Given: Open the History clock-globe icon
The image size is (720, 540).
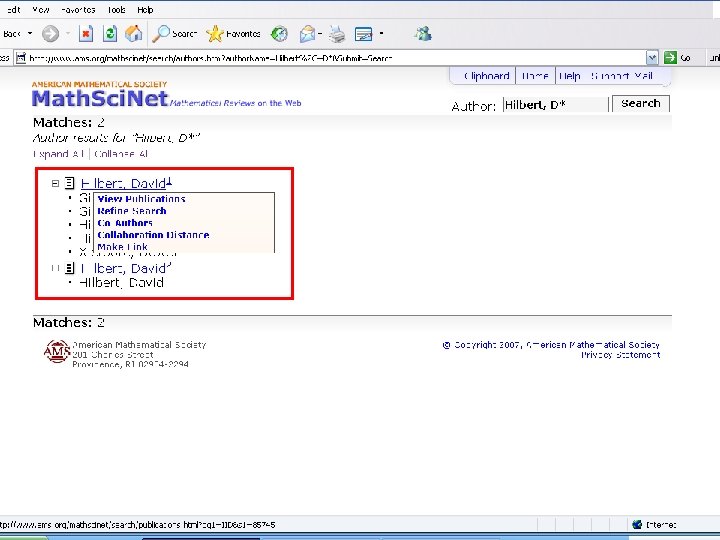Looking at the screenshot, I should click(x=279, y=34).
